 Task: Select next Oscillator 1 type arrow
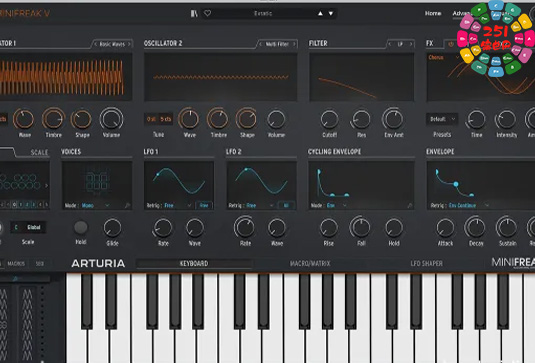tap(129, 44)
